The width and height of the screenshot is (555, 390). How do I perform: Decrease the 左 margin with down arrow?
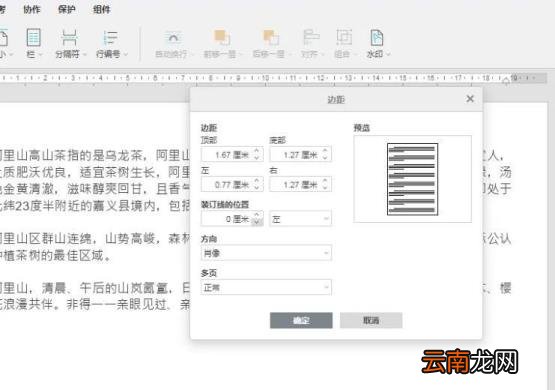pos(257,188)
